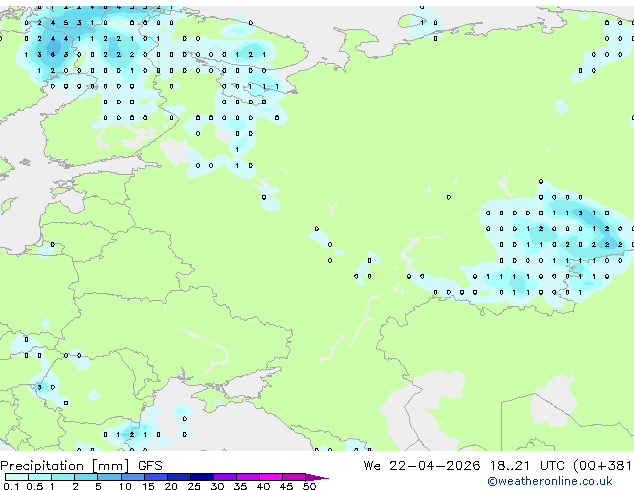Click the 2–5 mm legend color swatch

tap(86, 477)
